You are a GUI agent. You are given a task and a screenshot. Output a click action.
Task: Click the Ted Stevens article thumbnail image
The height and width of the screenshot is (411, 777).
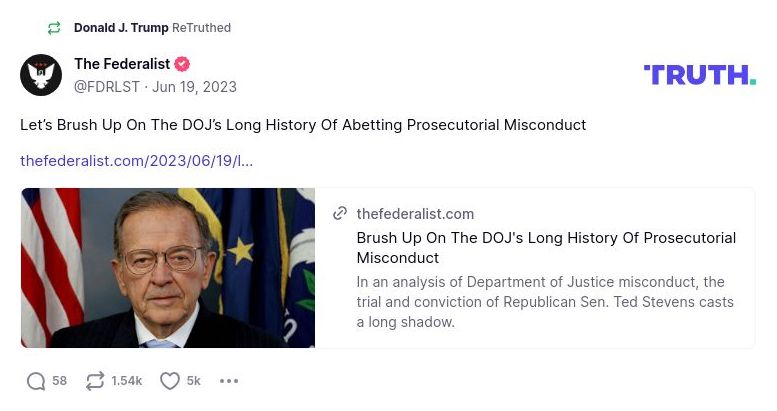click(168, 268)
